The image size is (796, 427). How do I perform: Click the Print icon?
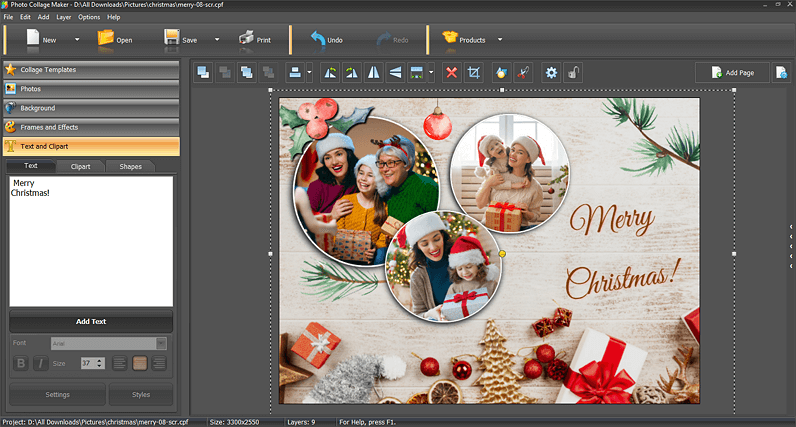click(246, 38)
